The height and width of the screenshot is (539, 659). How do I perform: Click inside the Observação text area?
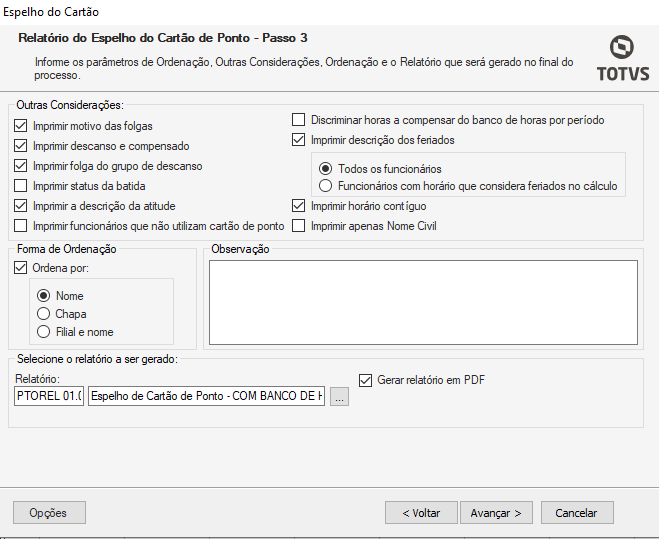pyautogui.click(x=423, y=300)
